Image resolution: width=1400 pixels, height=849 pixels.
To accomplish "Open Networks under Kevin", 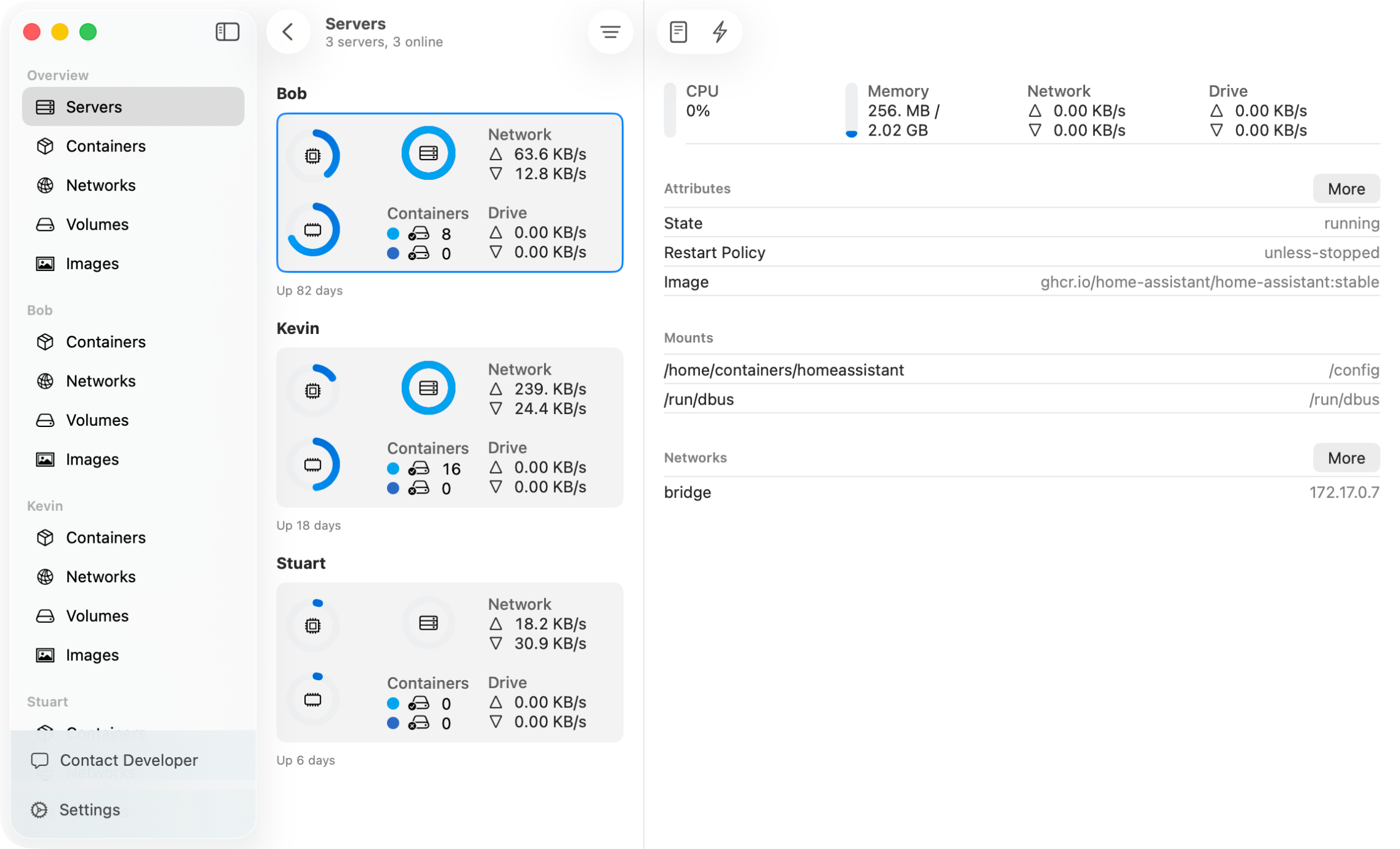I will (100, 577).
